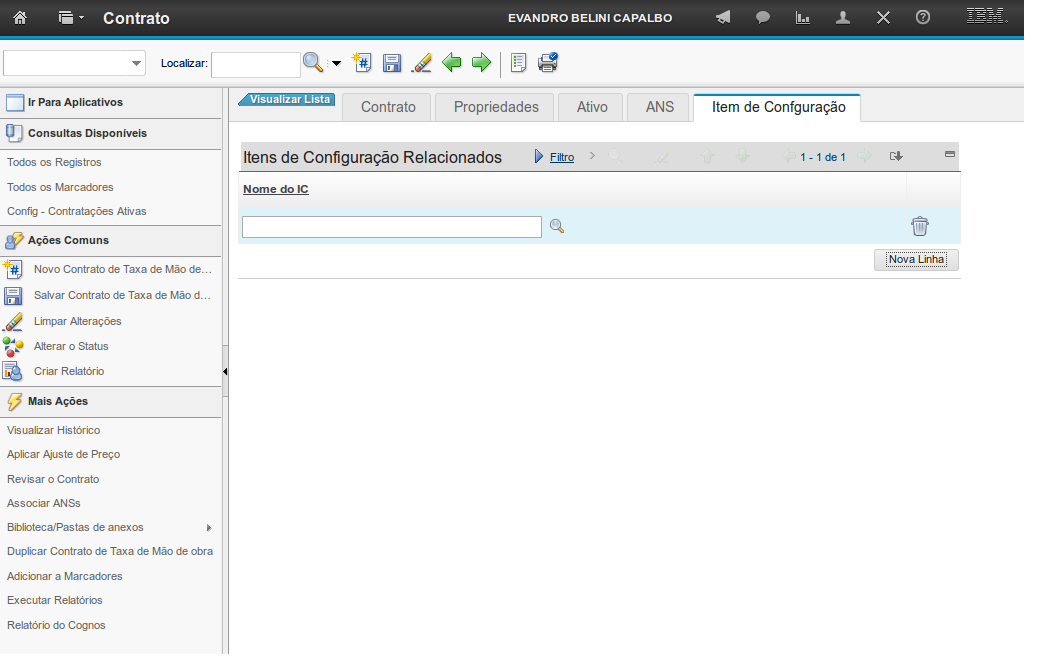Open bulletin board megaphone icon
Viewport: 1054px width, 659px height.
pyautogui.click(x=723, y=18)
